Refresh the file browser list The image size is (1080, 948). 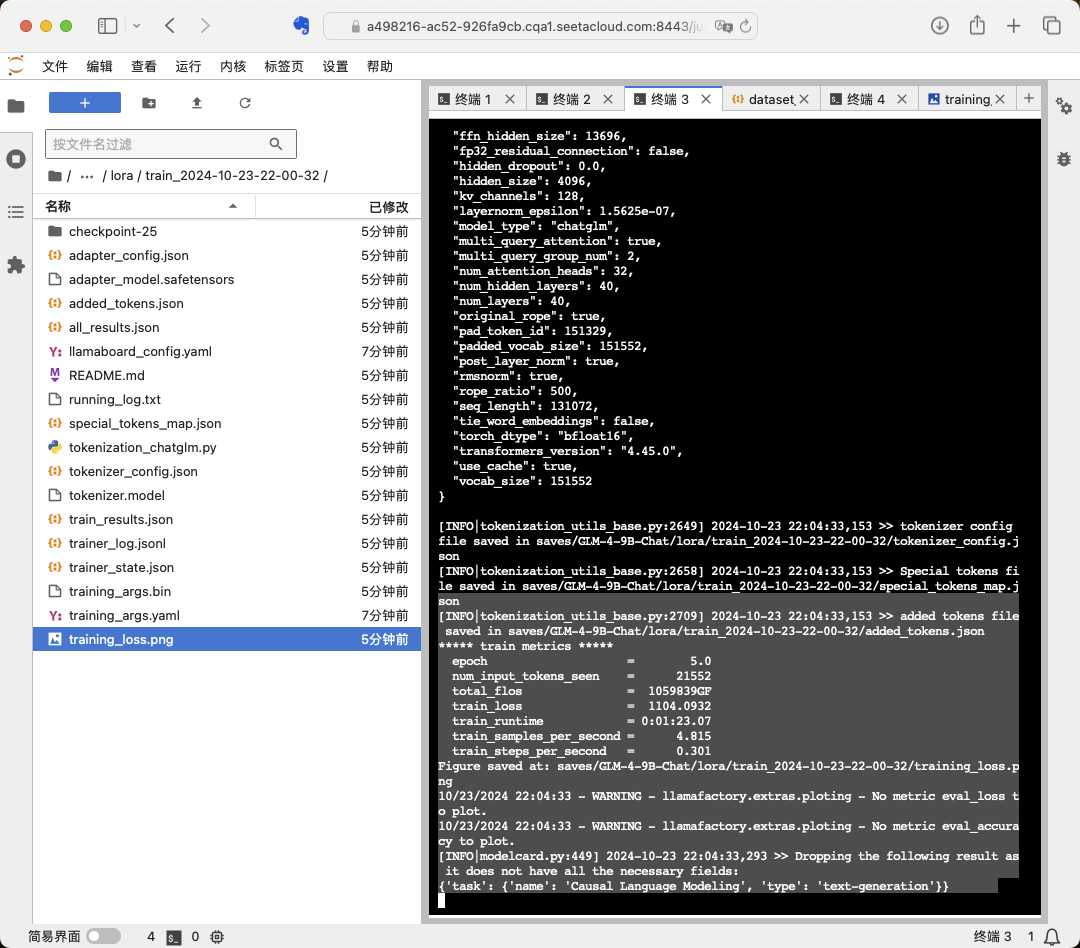[245, 103]
